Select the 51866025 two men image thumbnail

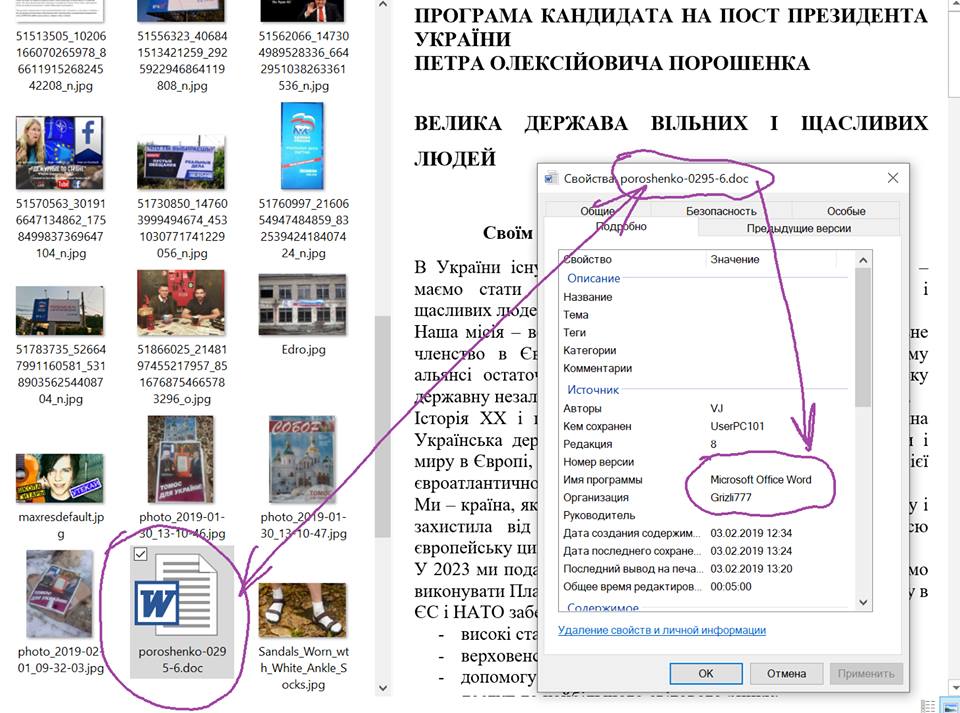click(x=181, y=302)
